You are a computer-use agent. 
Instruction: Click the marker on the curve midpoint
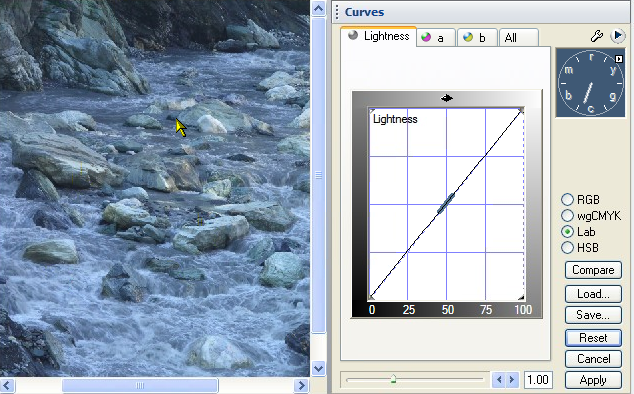[446, 203]
